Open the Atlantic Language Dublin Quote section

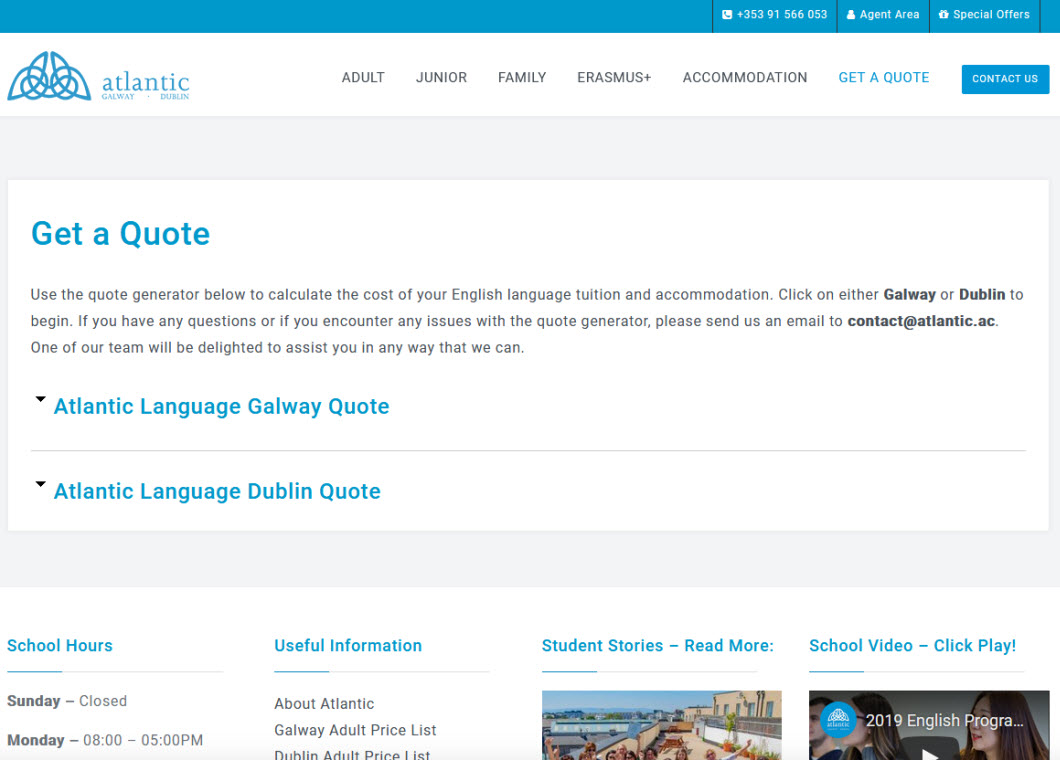coord(217,492)
